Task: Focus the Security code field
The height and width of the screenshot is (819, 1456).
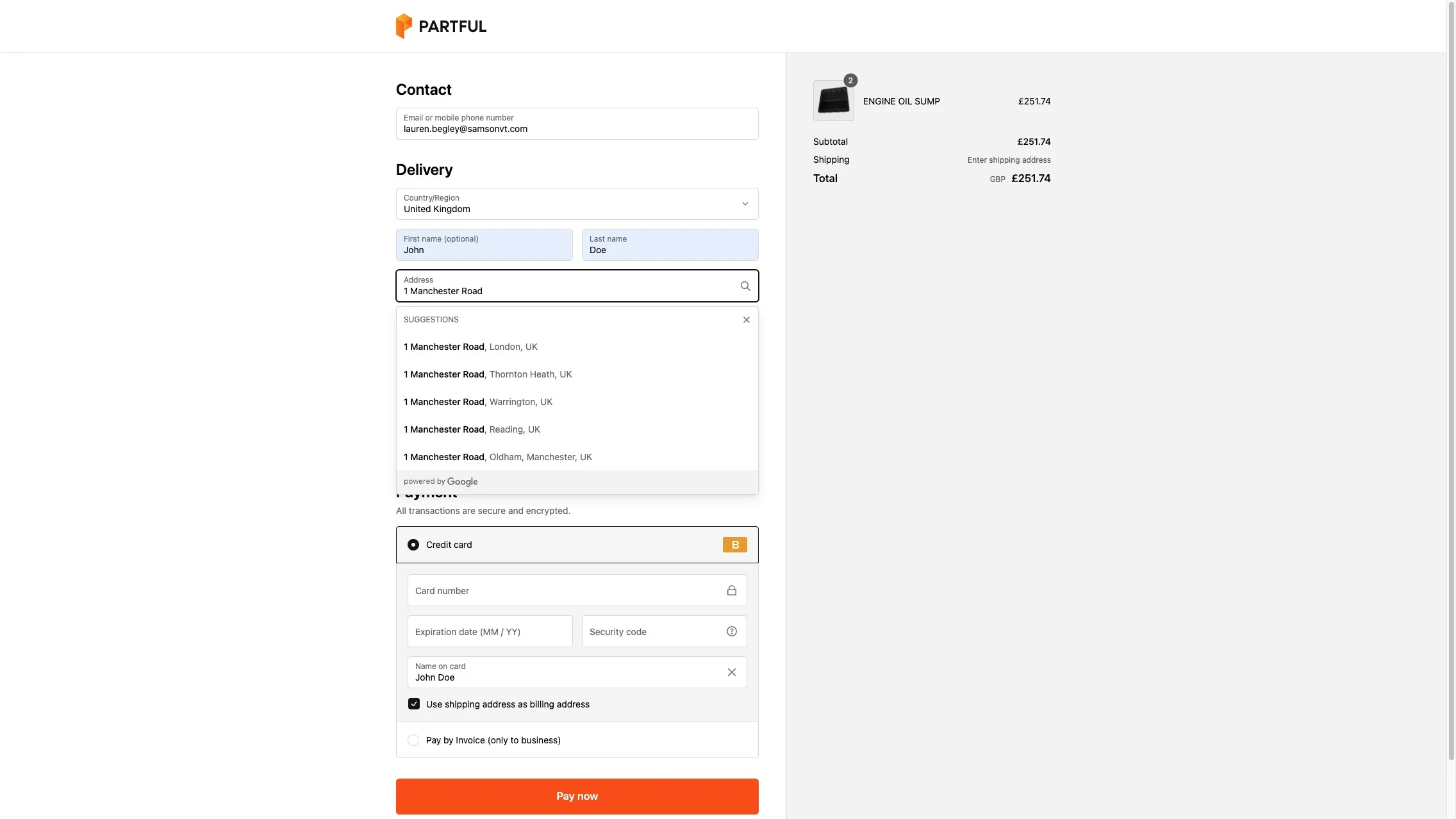Action: [x=664, y=631]
